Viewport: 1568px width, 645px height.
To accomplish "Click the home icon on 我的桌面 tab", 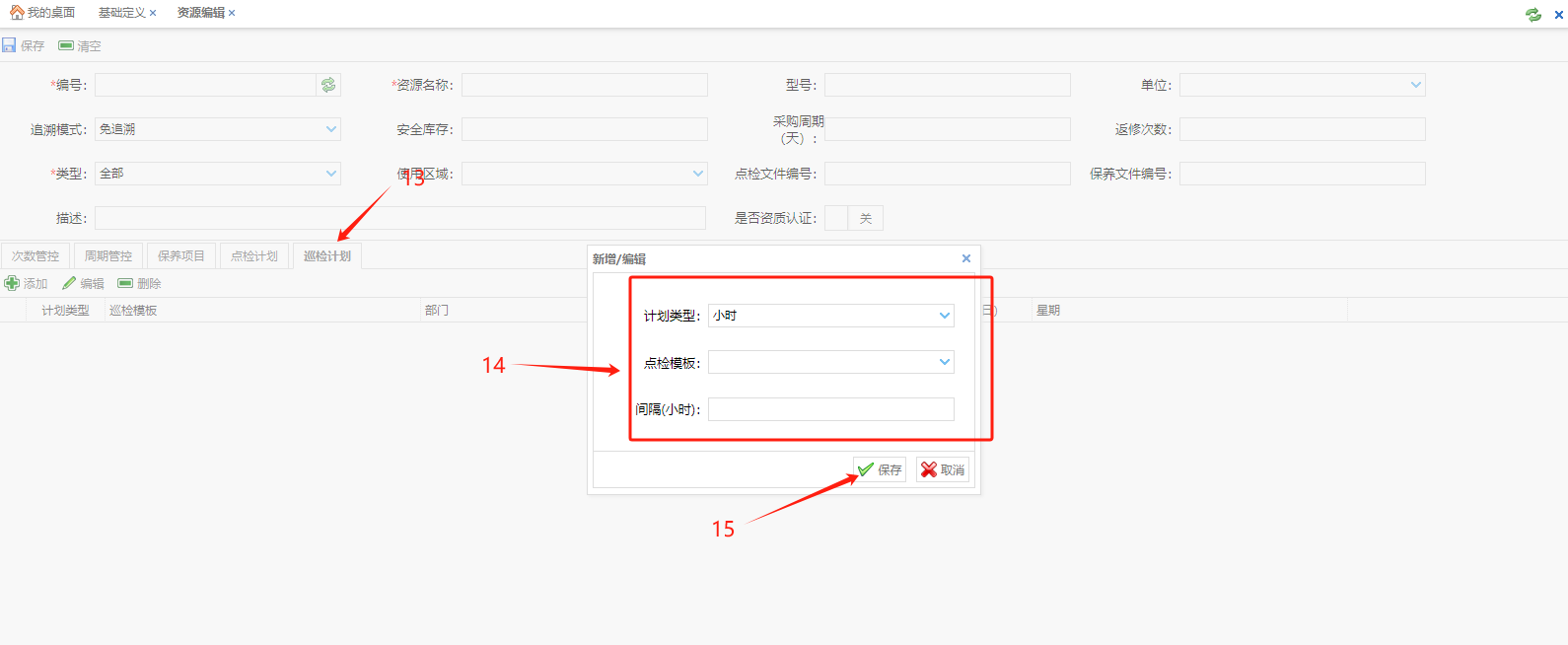I will 17,13.
